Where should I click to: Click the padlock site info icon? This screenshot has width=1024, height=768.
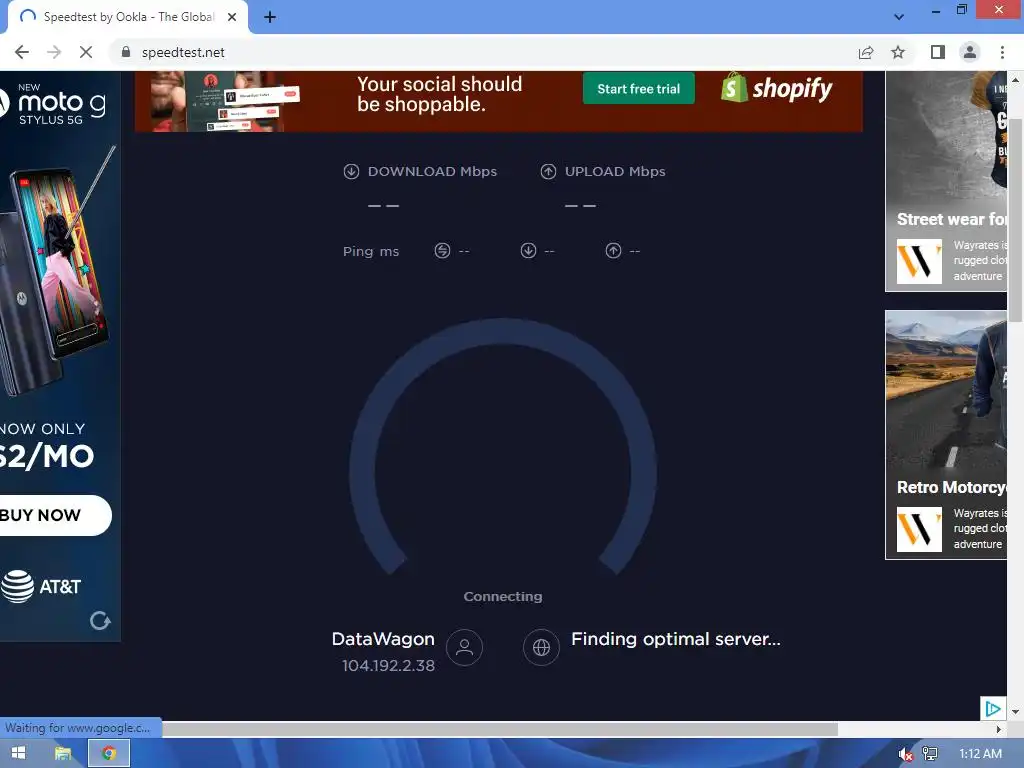pos(126,52)
